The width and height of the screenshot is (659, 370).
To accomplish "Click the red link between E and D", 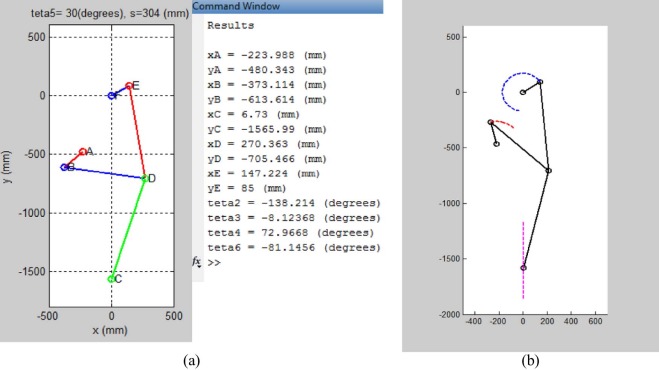I will (137, 132).
